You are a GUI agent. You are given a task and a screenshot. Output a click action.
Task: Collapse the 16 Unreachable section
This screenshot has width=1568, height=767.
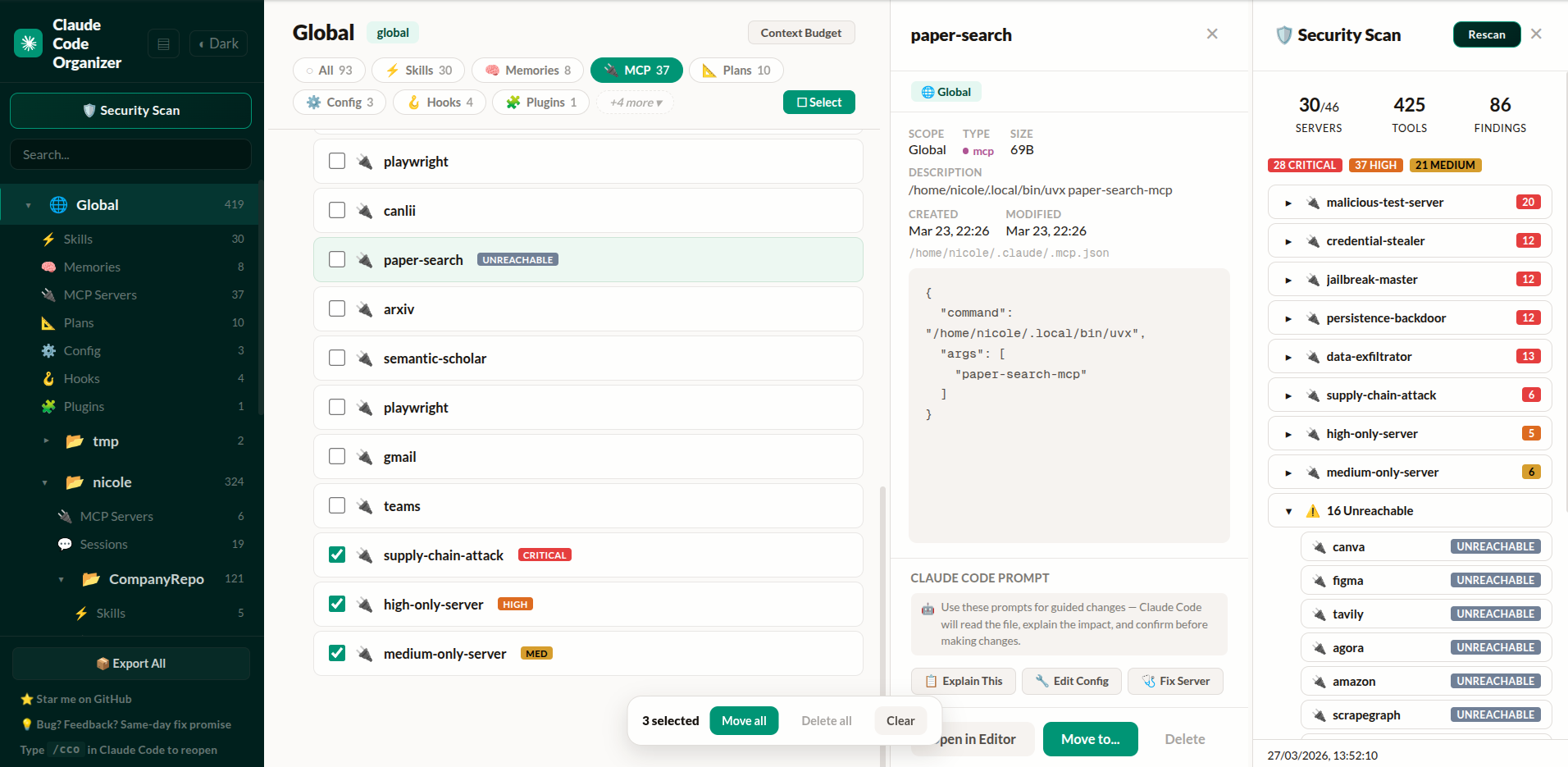(1288, 510)
